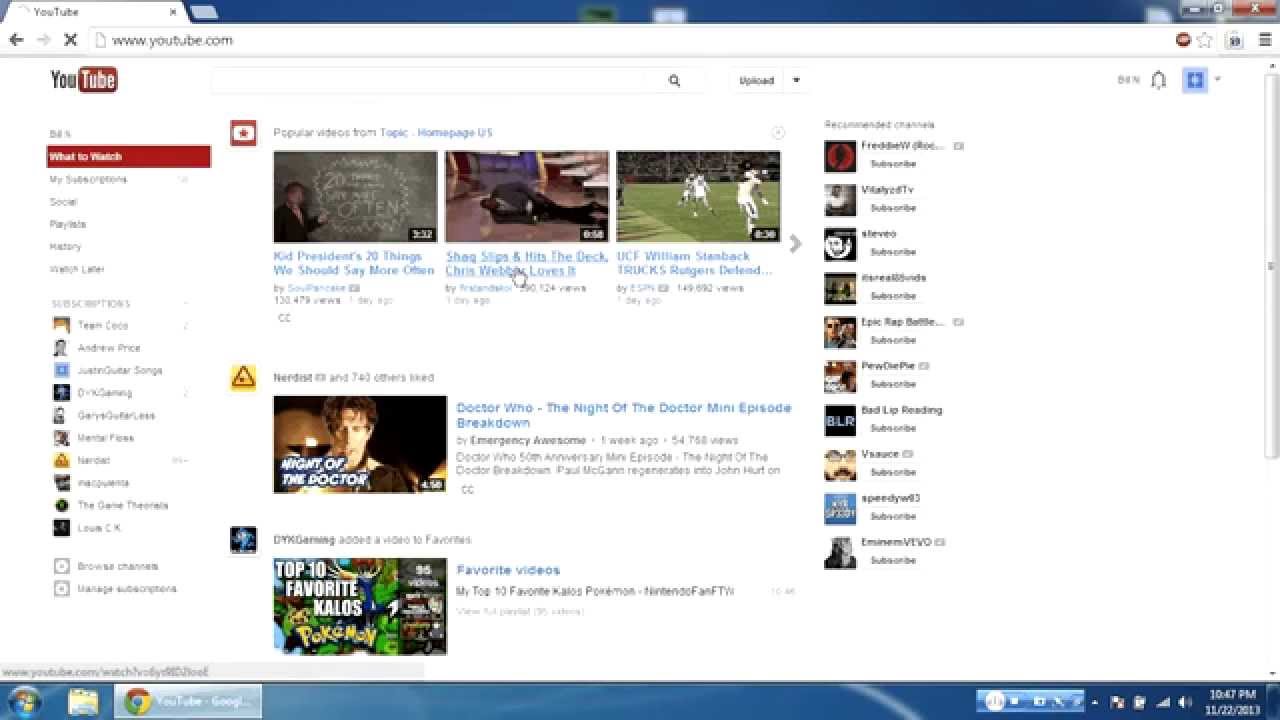
Task: Open Epic Rap Battles channel avatar
Action: click(840, 332)
